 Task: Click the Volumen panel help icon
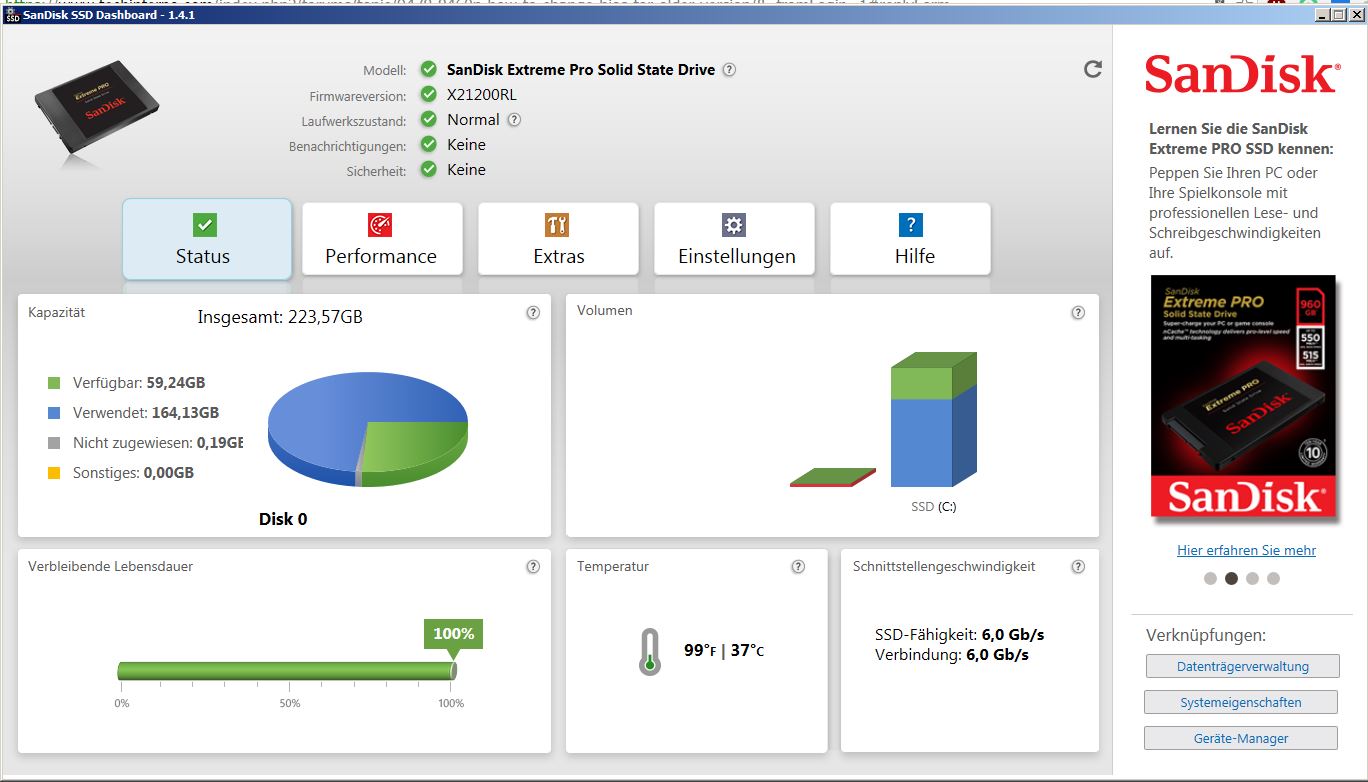coord(1078,312)
